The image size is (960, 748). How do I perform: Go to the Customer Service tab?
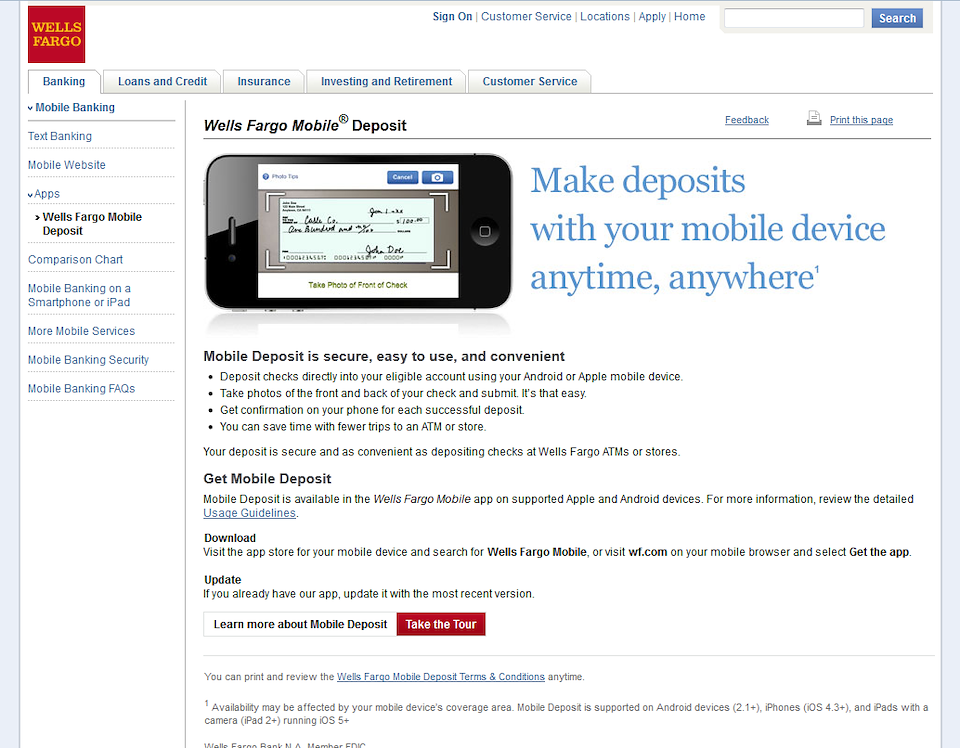[x=530, y=81]
